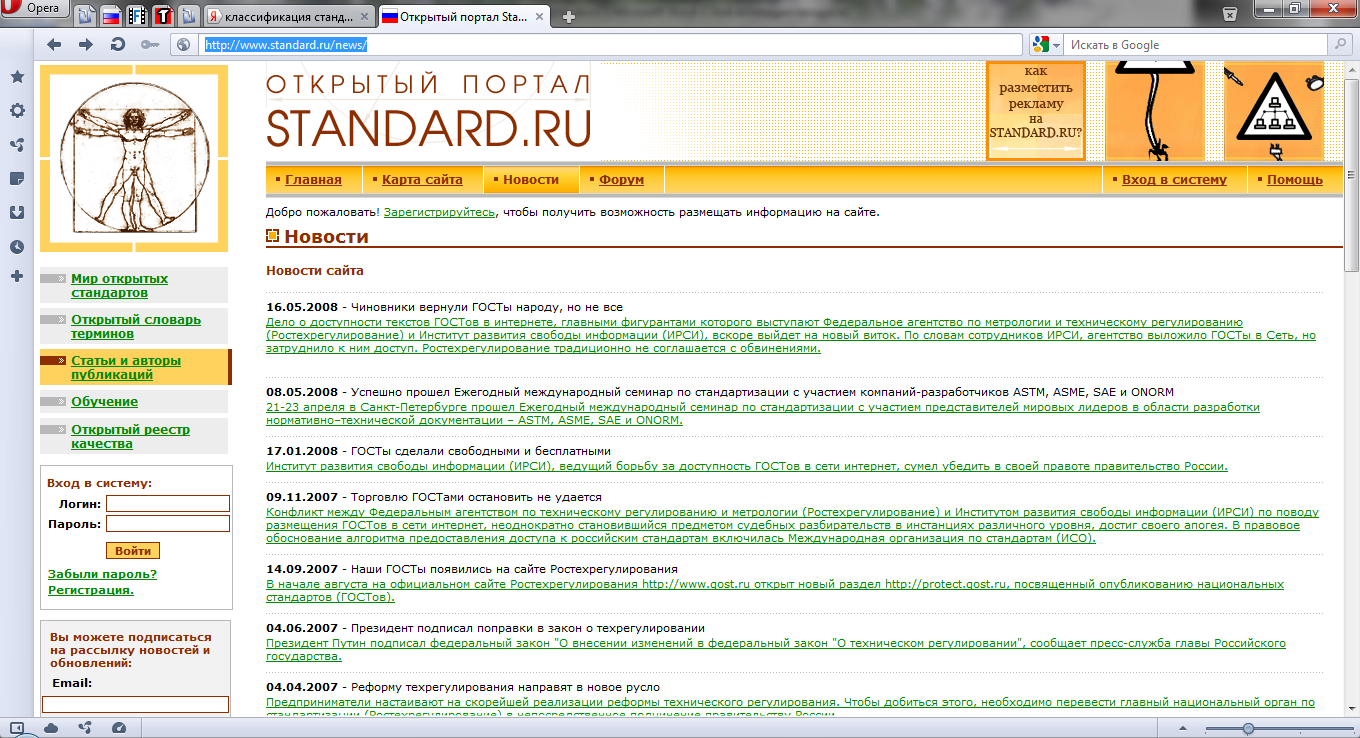Open the 'Обучение' sidebar link

pyautogui.click(x=104, y=402)
